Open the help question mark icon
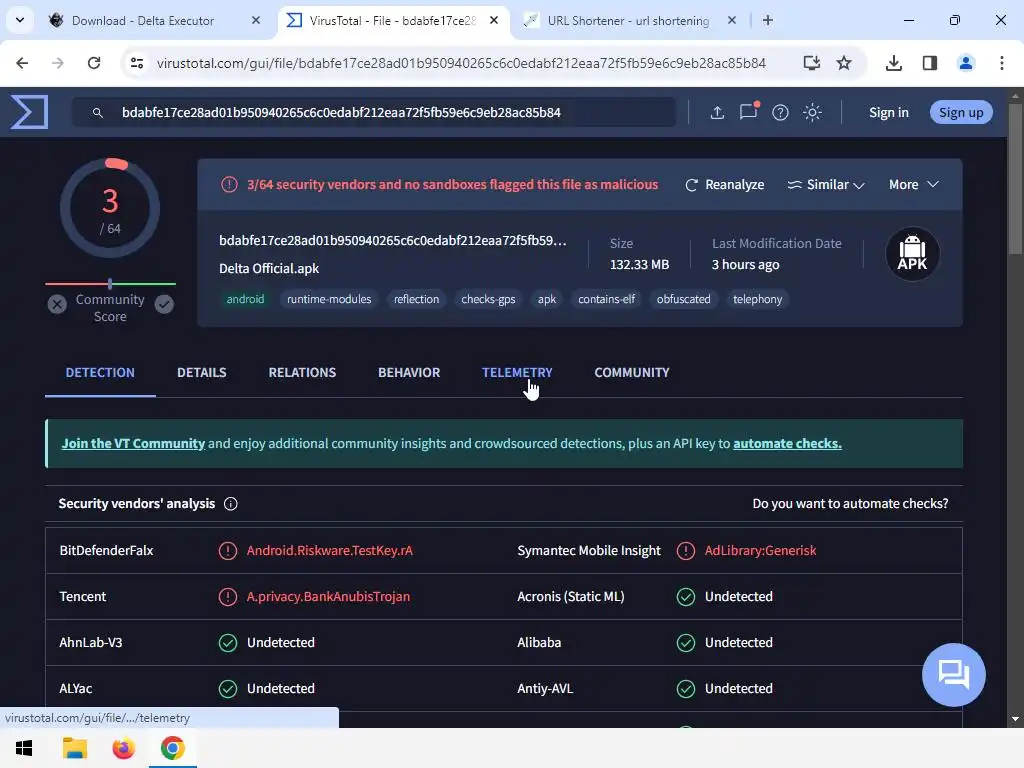This screenshot has height=768, width=1024. (x=780, y=112)
